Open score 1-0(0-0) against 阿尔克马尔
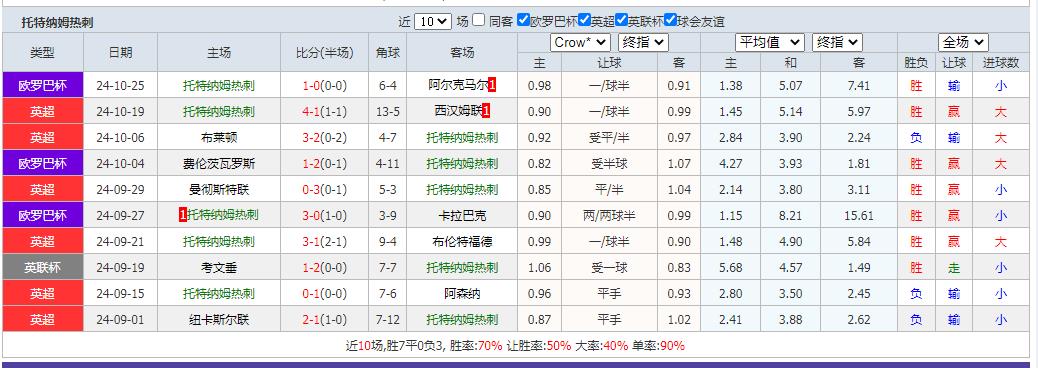The image size is (1038, 368). (324, 85)
